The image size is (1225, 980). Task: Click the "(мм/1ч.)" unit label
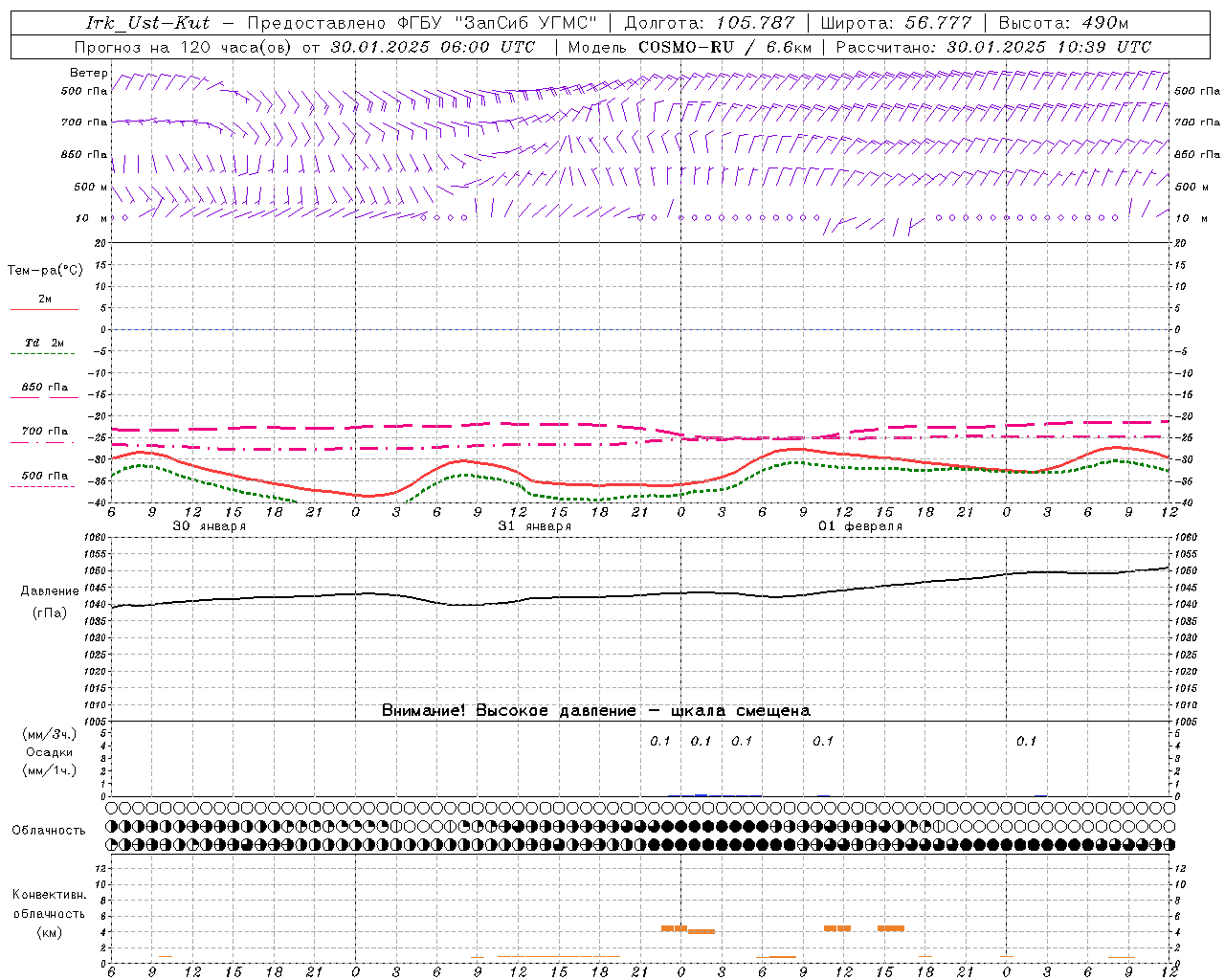click(x=50, y=770)
